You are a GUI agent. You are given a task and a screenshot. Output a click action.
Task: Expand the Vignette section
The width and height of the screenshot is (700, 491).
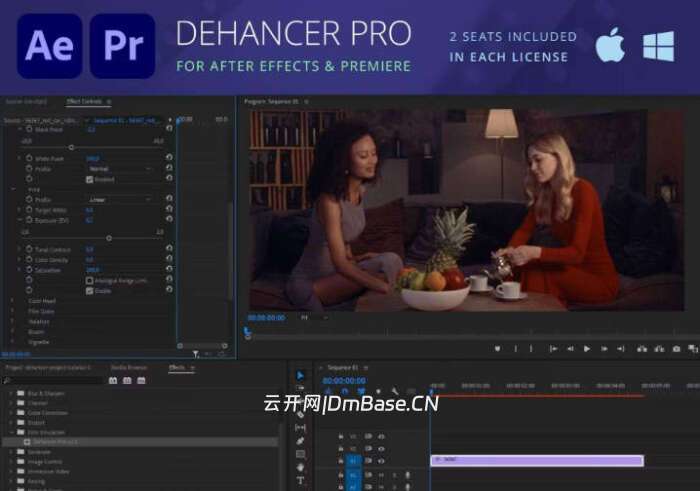(12, 342)
